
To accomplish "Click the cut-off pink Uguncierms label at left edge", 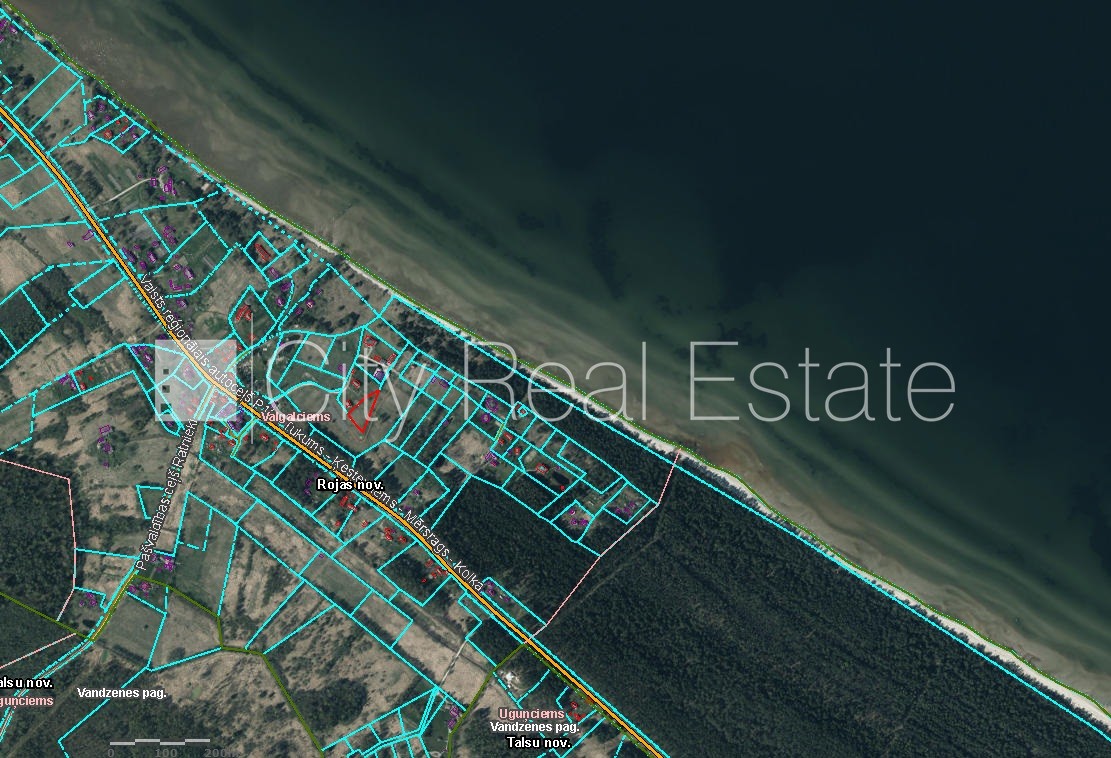I will tap(26, 701).
